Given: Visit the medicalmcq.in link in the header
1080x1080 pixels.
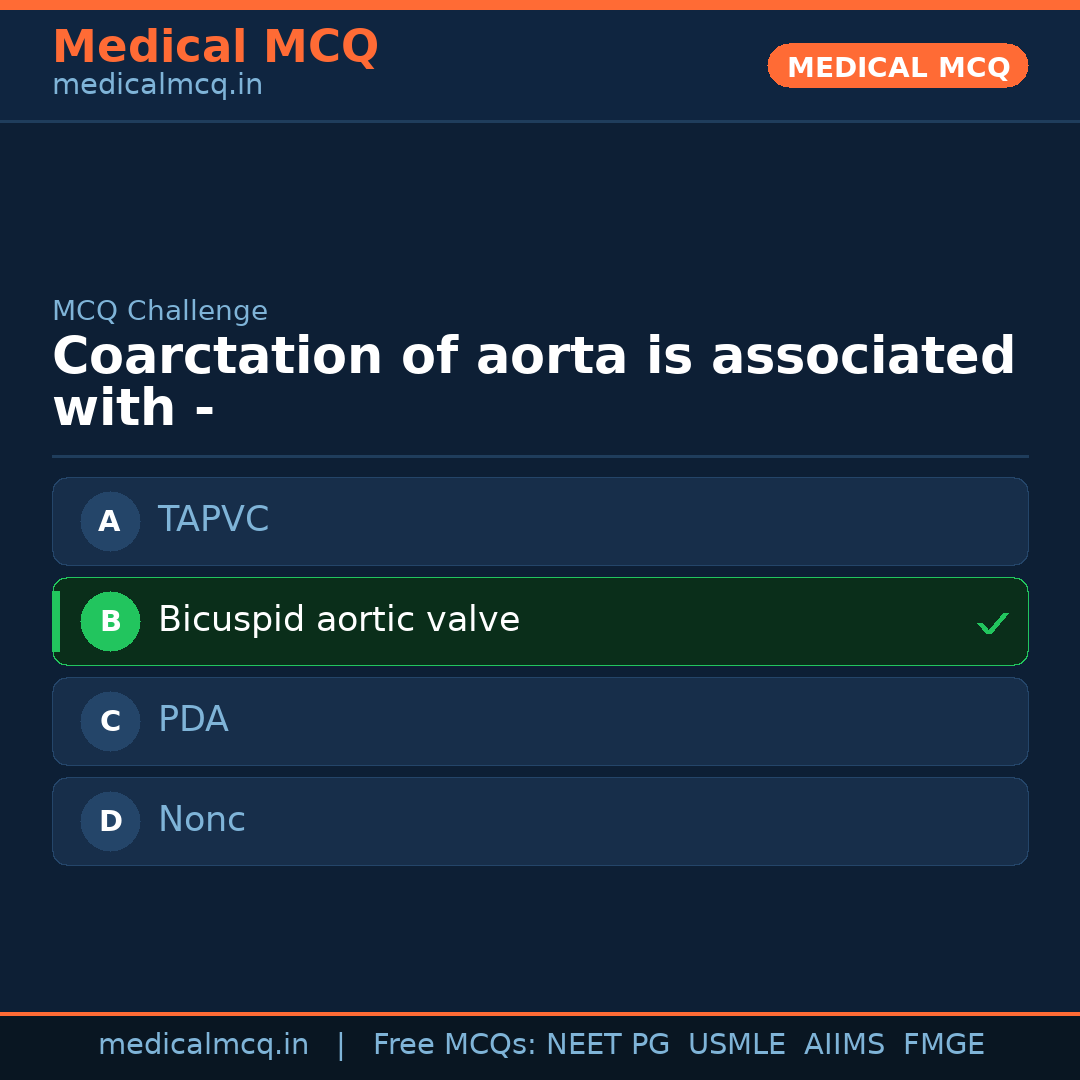Looking at the screenshot, I should 157,84.
